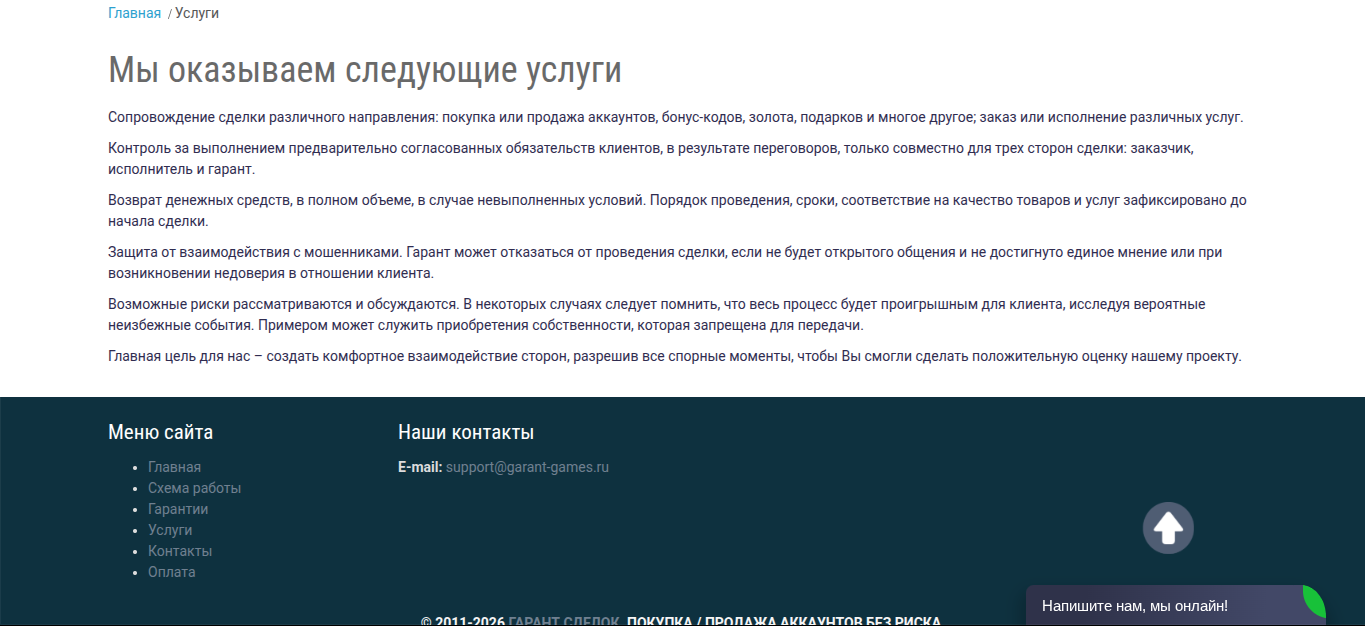
Task: Click the paragraph starting 'Сопровождение сделки'
Action: coord(675,117)
